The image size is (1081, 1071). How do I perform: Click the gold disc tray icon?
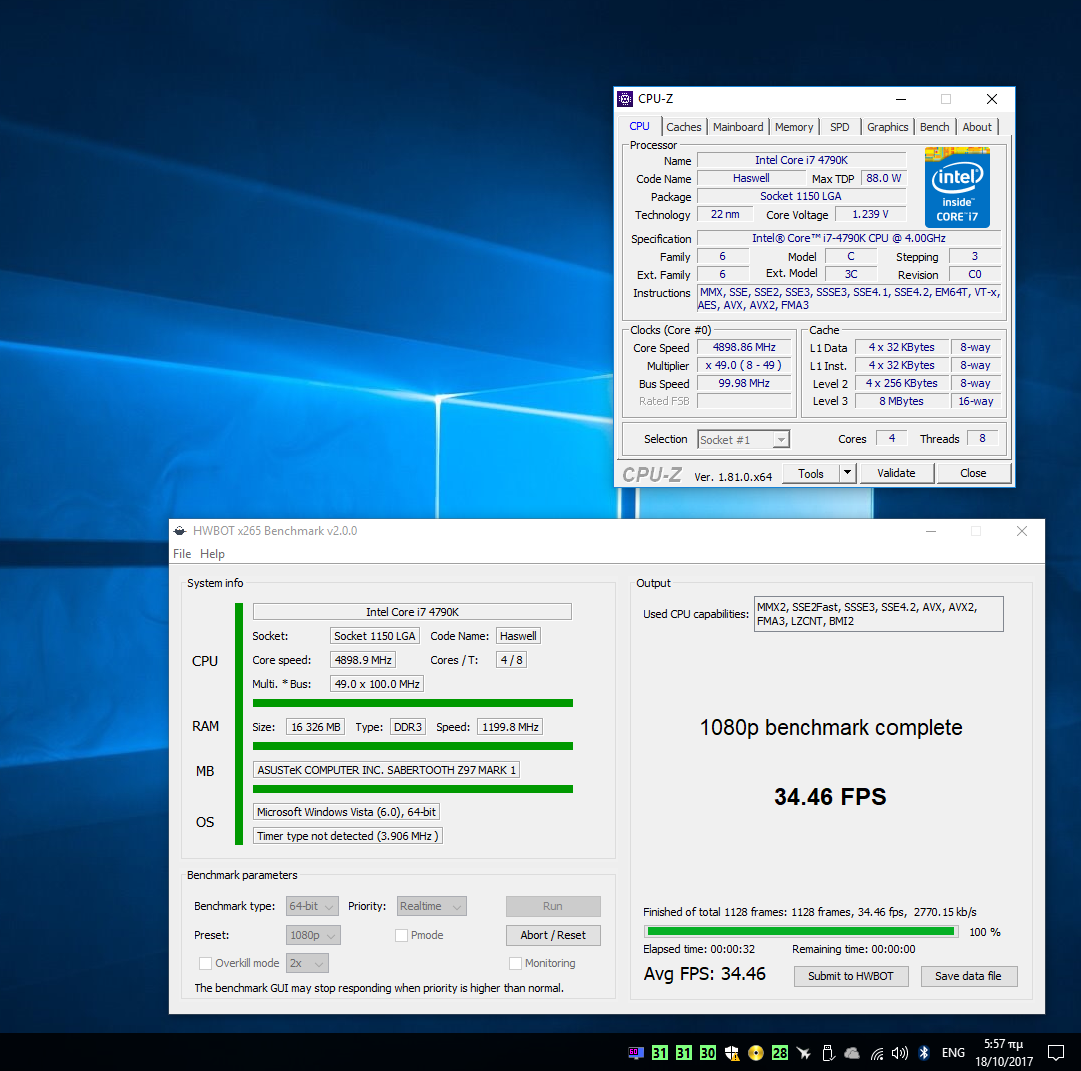(x=756, y=1052)
